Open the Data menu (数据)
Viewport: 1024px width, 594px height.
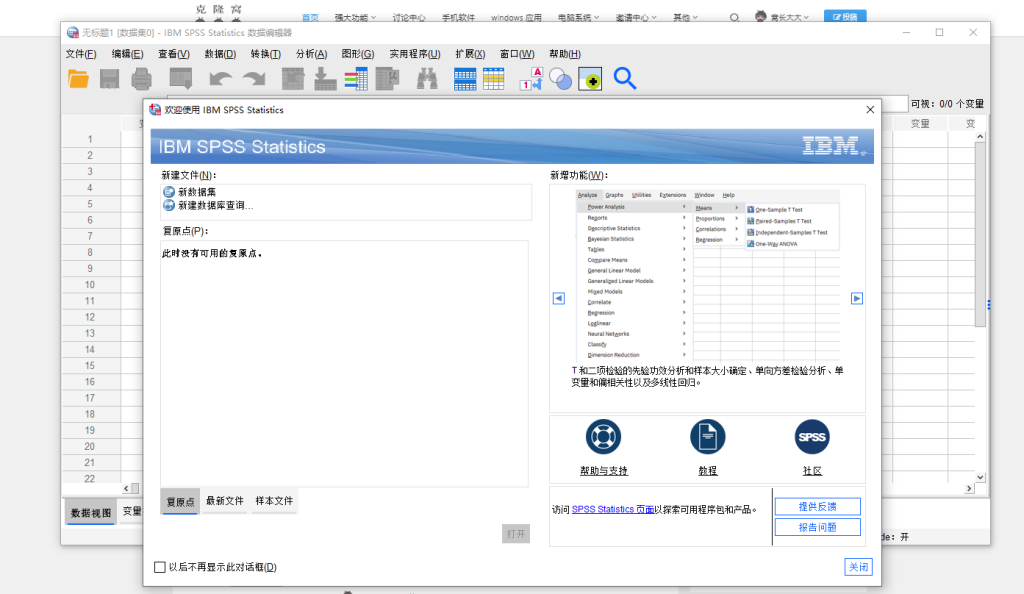point(220,54)
